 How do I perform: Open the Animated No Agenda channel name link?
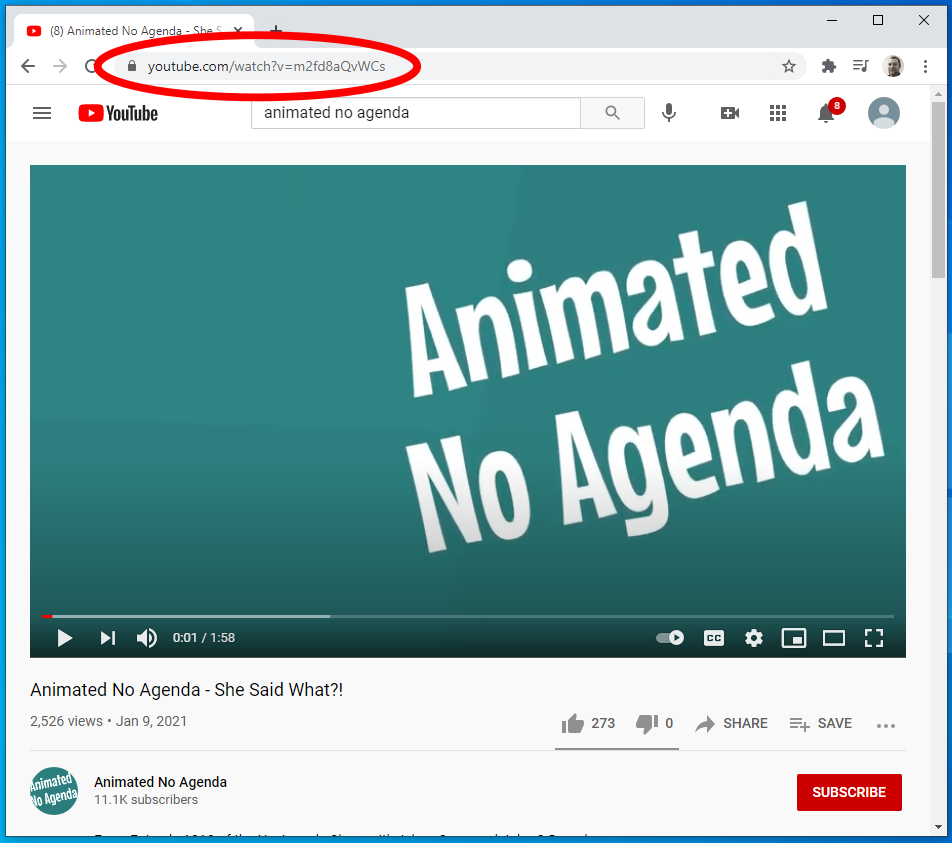tap(160, 782)
